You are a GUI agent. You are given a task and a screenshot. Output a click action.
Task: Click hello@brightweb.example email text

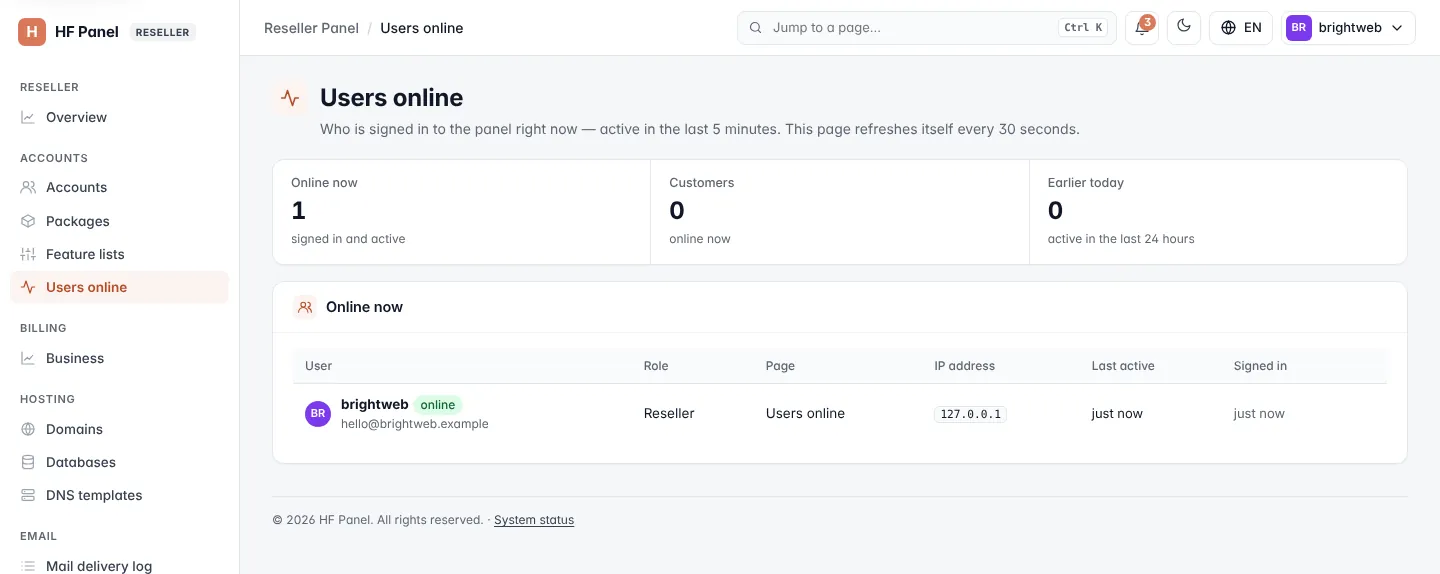click(x=415, y=424)
